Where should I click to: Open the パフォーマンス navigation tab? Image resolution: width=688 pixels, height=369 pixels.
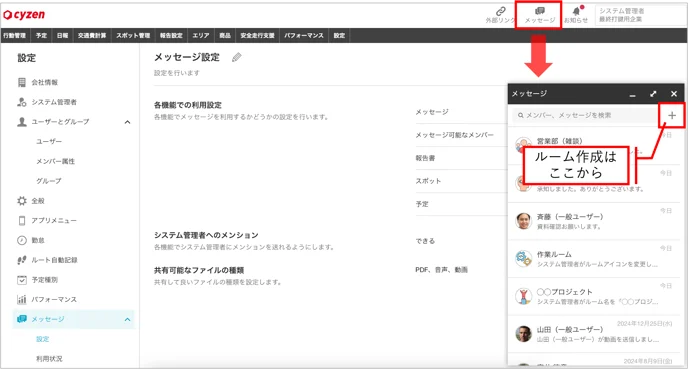[x=304, y=36]
